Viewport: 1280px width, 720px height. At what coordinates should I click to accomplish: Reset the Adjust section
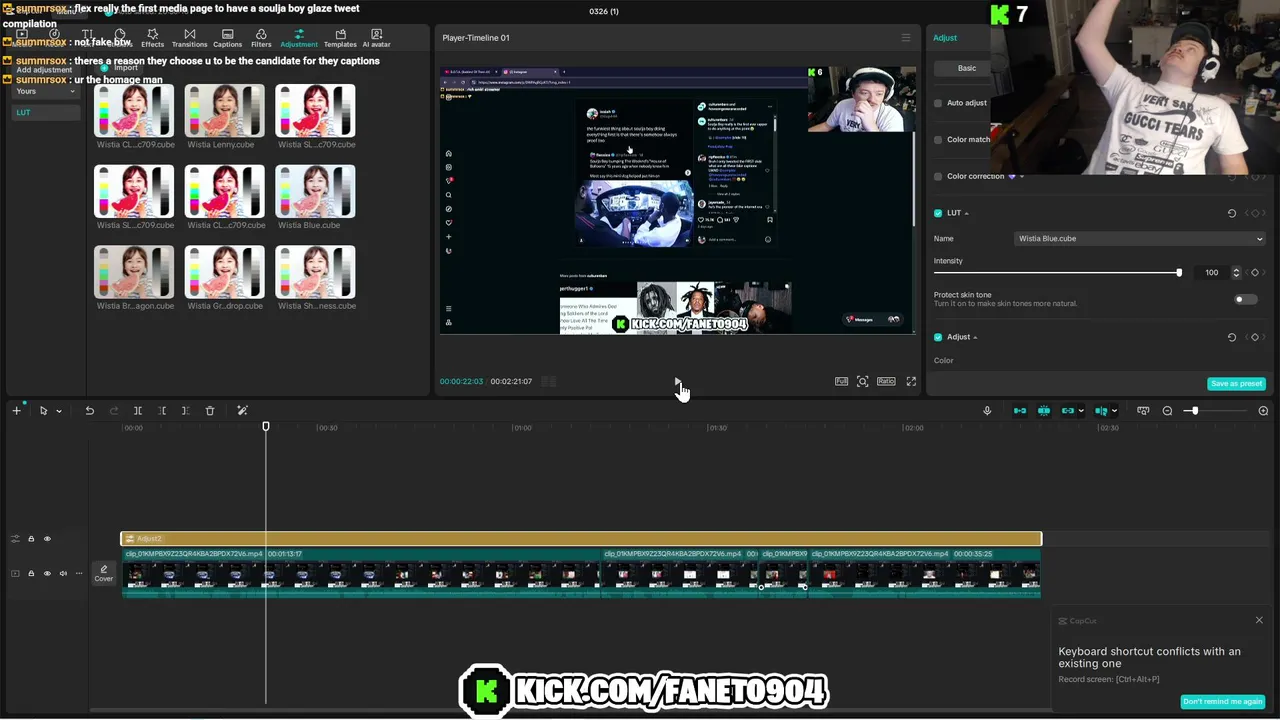(x=1232, y=337)
